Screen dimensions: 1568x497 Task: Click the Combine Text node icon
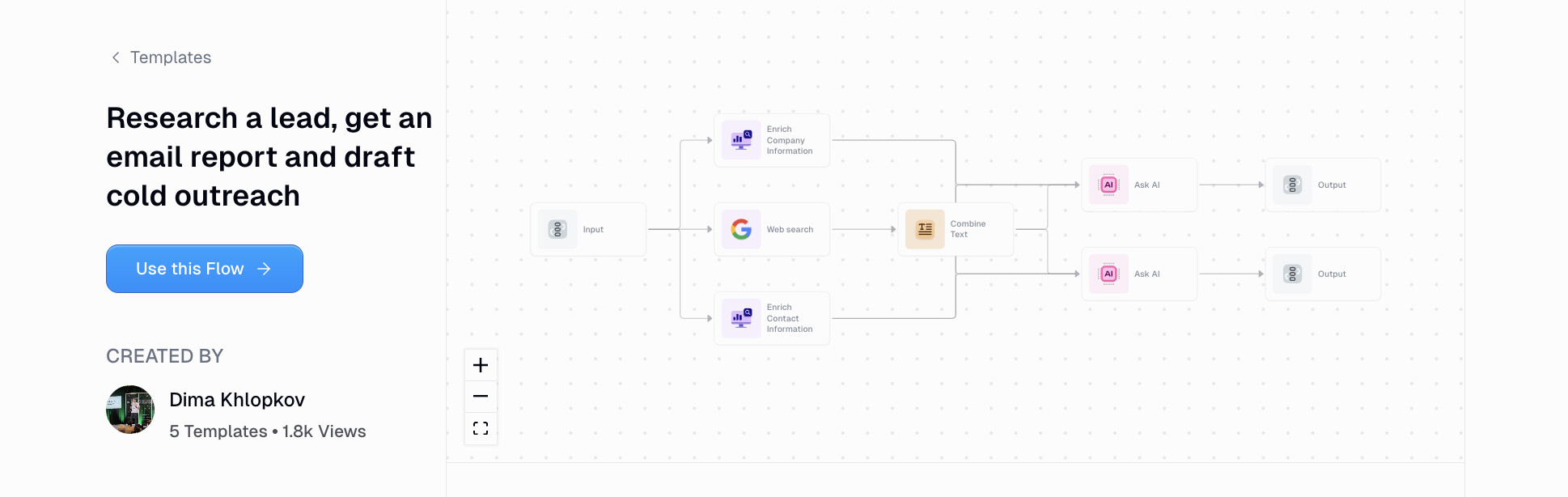[x=925, y=229]
